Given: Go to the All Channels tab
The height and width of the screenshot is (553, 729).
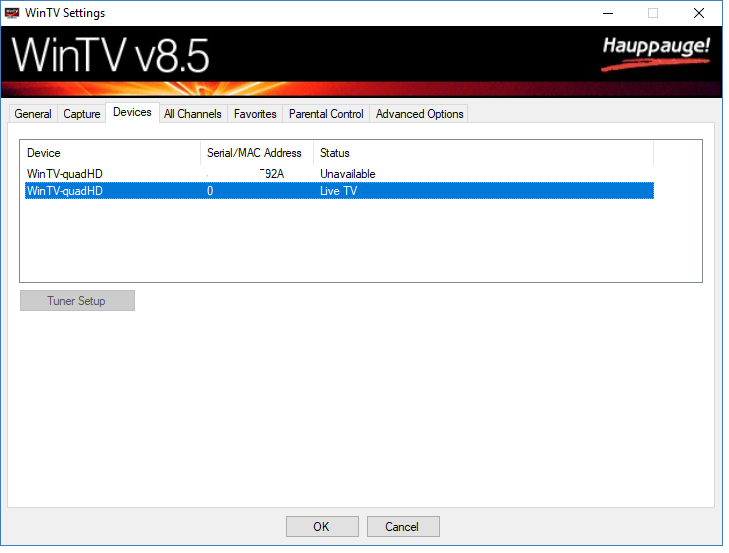Looking at the screenshot, I should [x=193, y=114].
